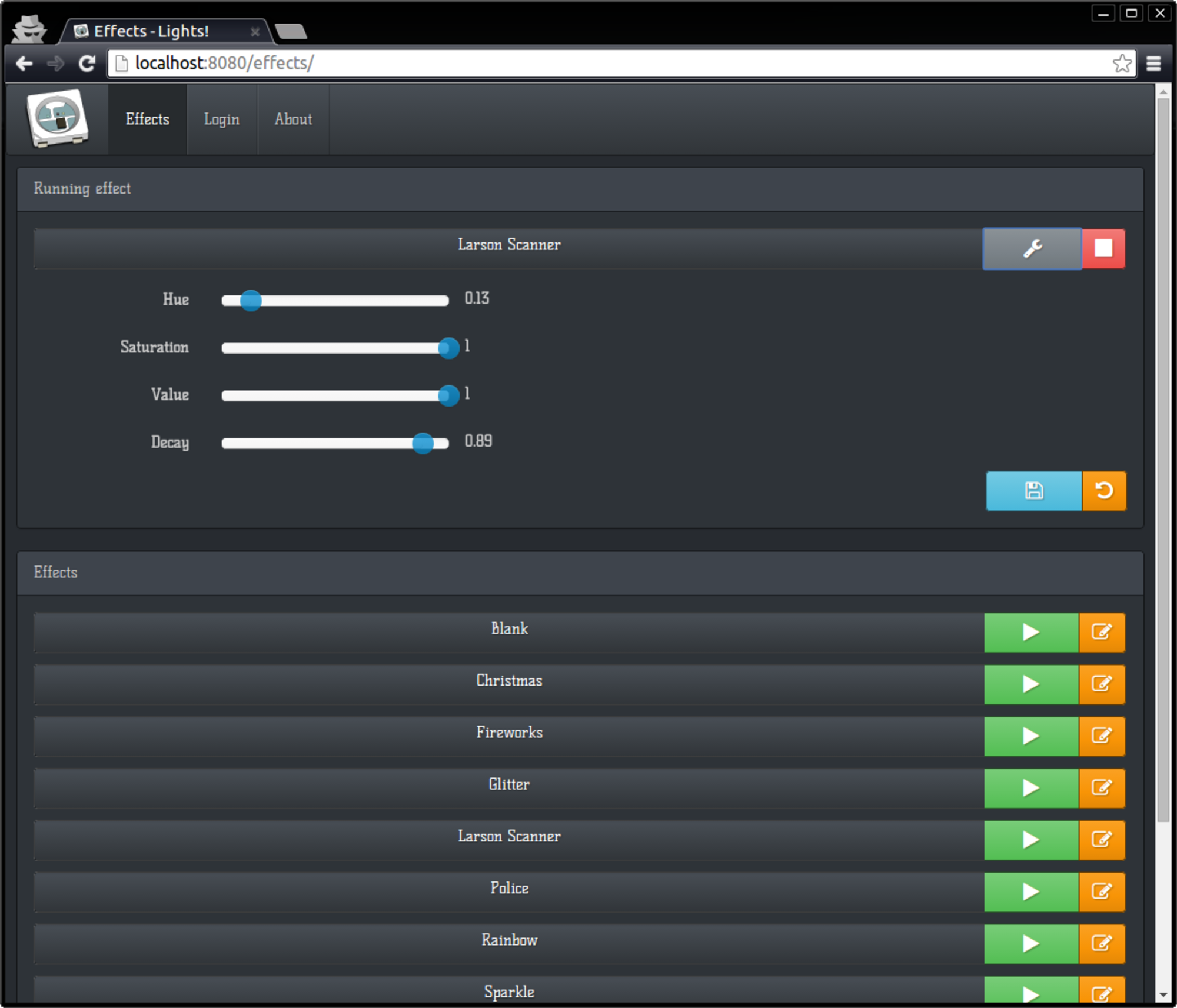Open editor for the Fireworks effect
The height and width of the screenshot is (1008, 1177).
[x=1102, y=736]
